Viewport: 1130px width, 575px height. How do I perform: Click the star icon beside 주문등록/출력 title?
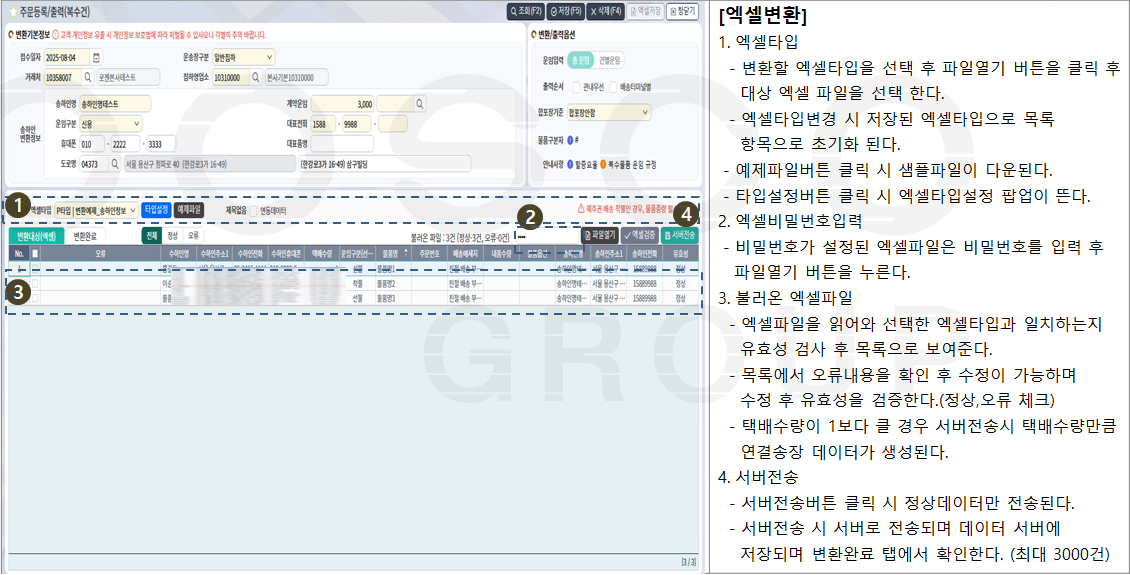pos(13,12)
